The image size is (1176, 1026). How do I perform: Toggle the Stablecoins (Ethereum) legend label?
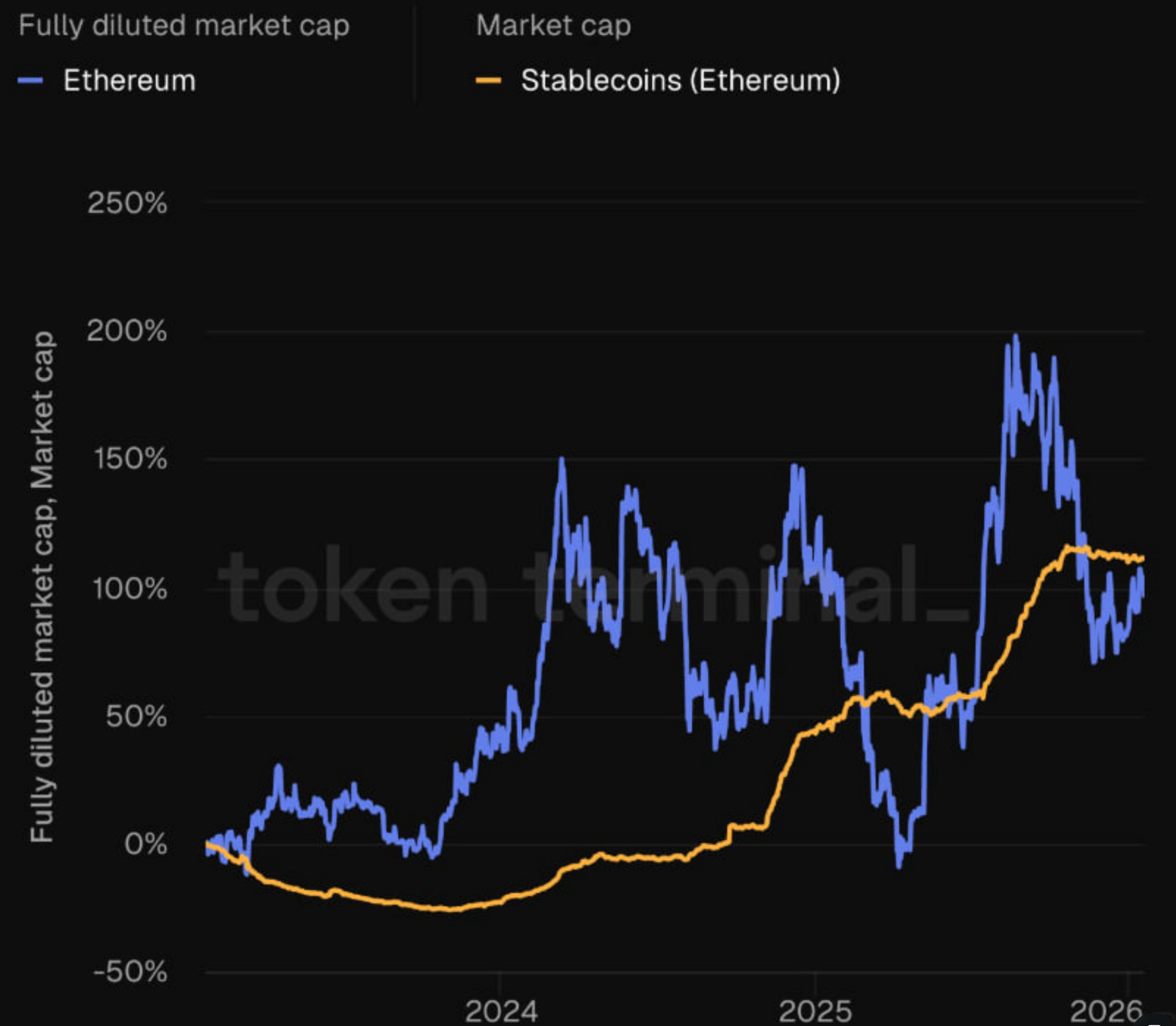coord(680,81)
